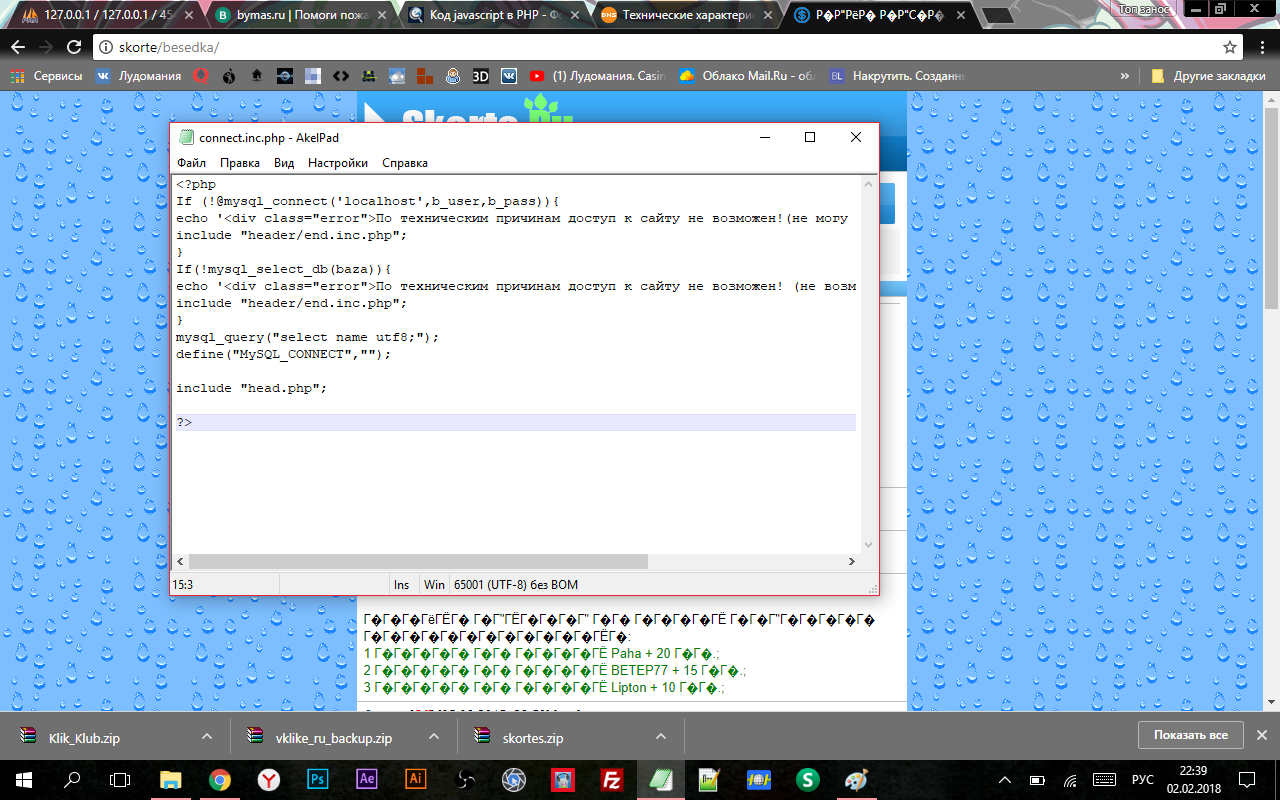Expand options for Klik_Klub.zip download

tap(207, 736)
